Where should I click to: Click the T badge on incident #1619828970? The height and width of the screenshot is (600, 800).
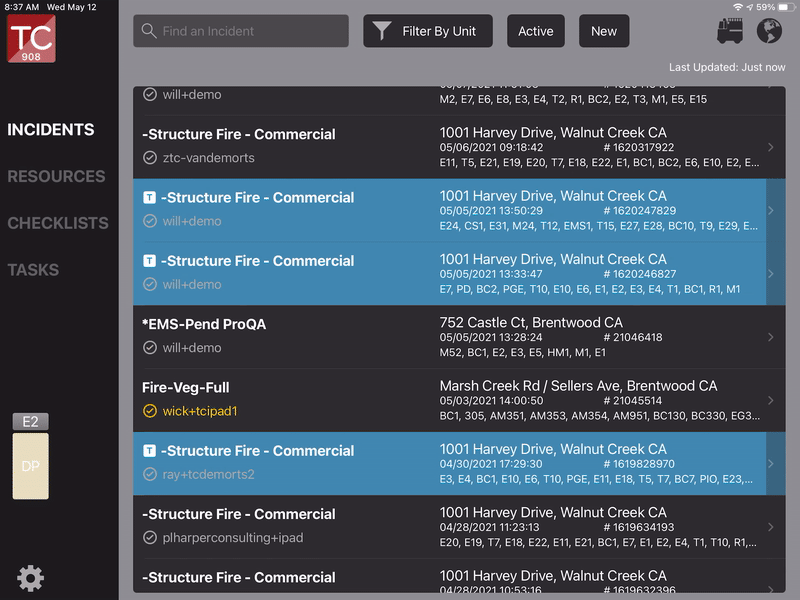pyautogui.click(x=150, y=451)
